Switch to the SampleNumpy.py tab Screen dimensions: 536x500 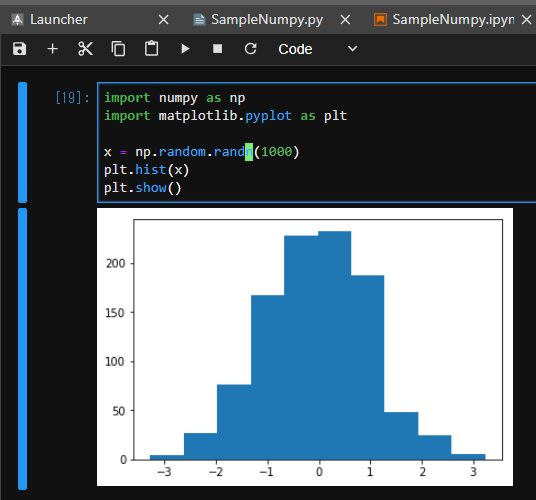[x=267, y=19]
